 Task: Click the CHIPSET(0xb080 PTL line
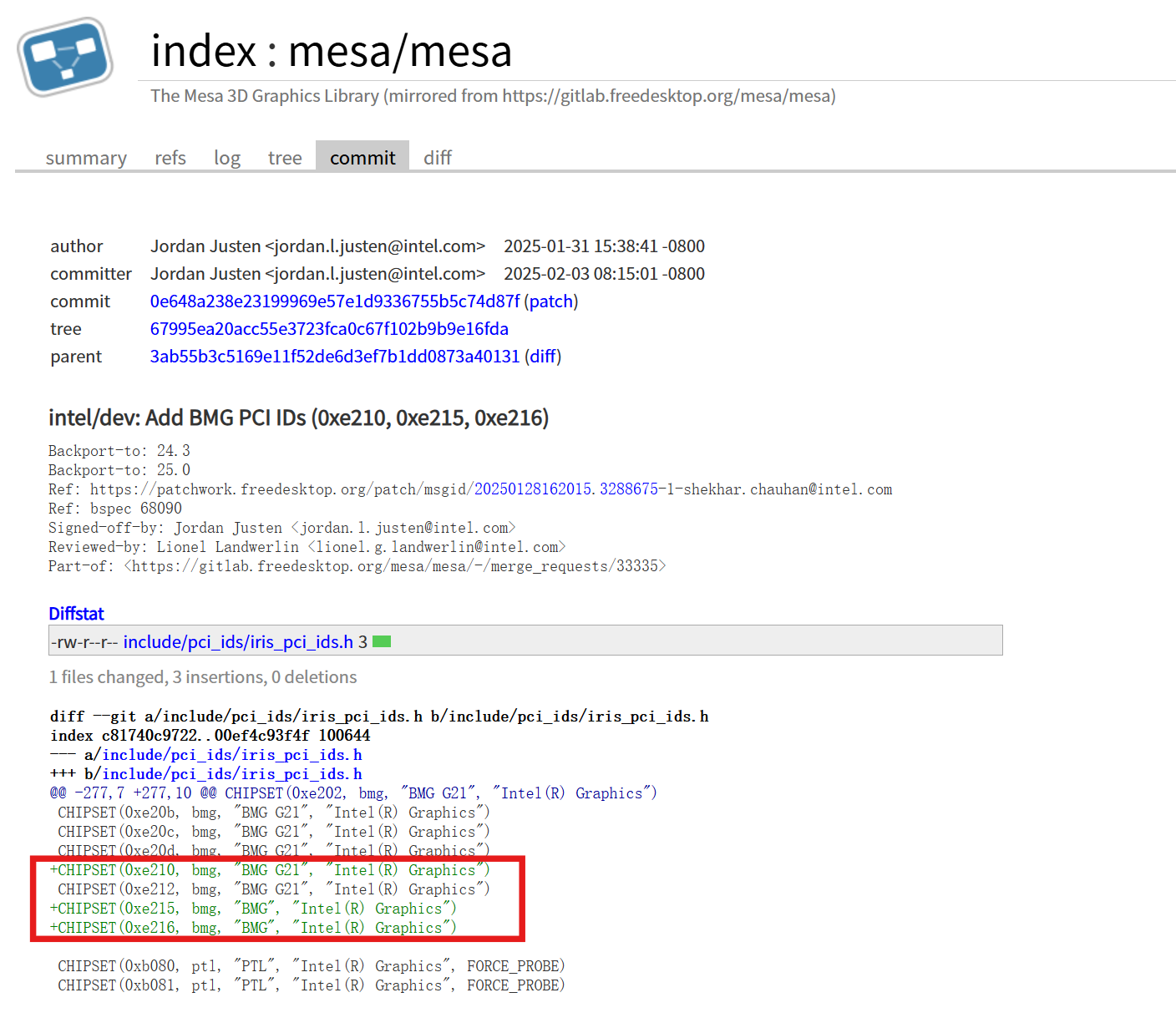pos(312,966)
